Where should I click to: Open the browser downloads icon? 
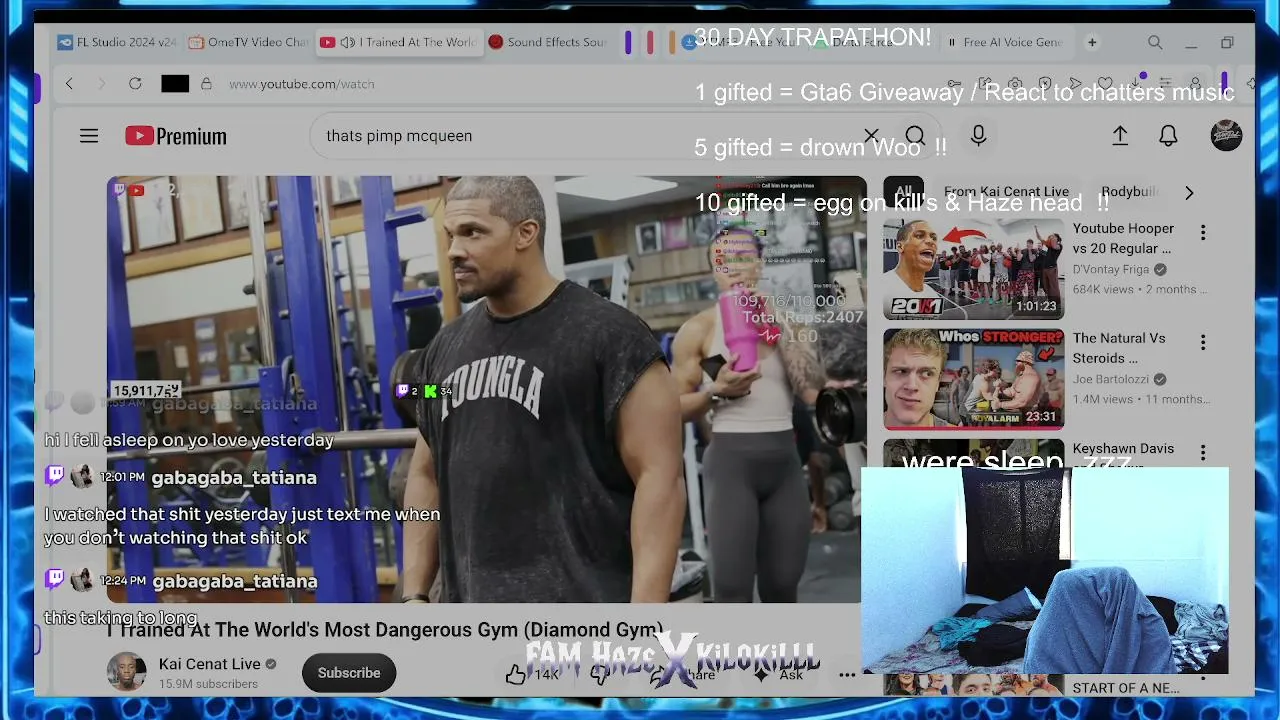(1135, 84)
